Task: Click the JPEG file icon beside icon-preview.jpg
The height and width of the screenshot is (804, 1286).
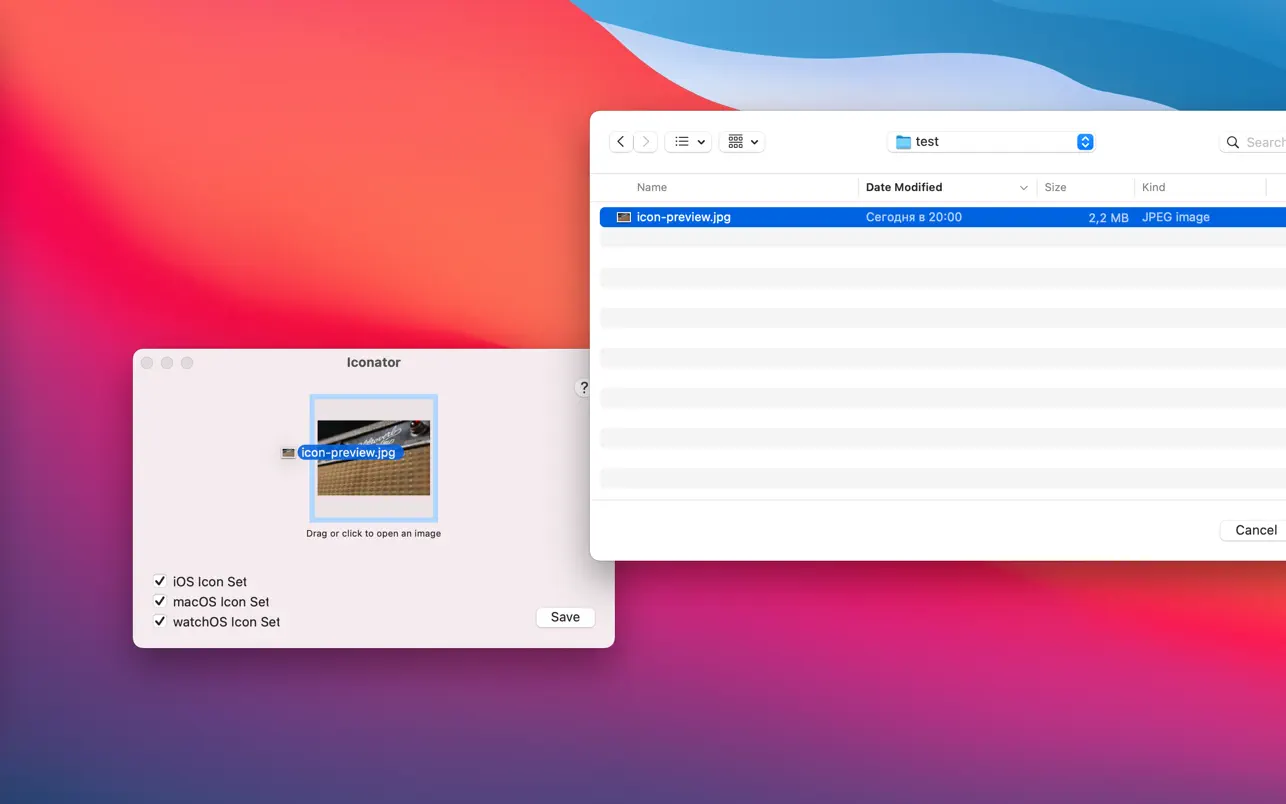Action: [624, 217]
